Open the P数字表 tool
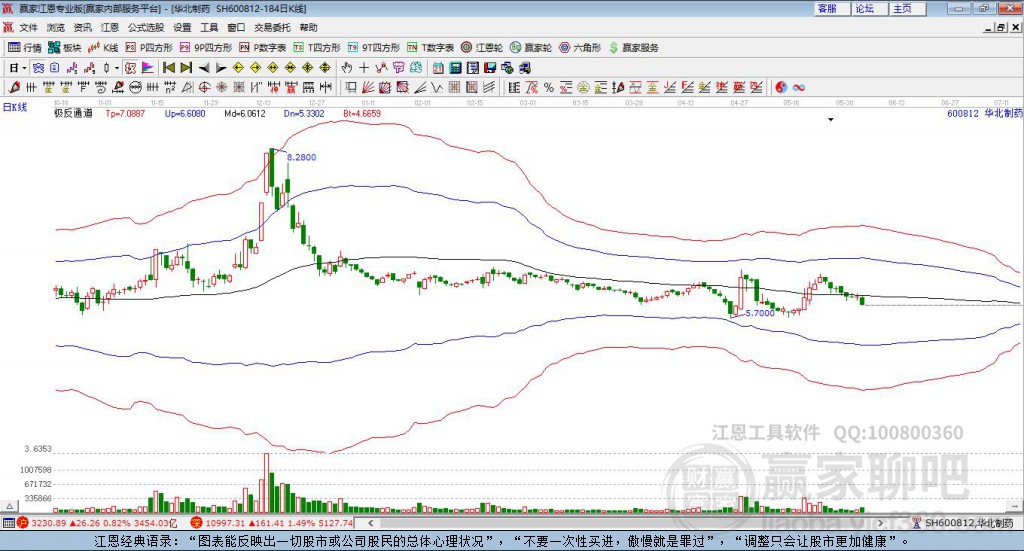Image resolution: width=1024 pixels, height=551 pixels. coord(263,48)
